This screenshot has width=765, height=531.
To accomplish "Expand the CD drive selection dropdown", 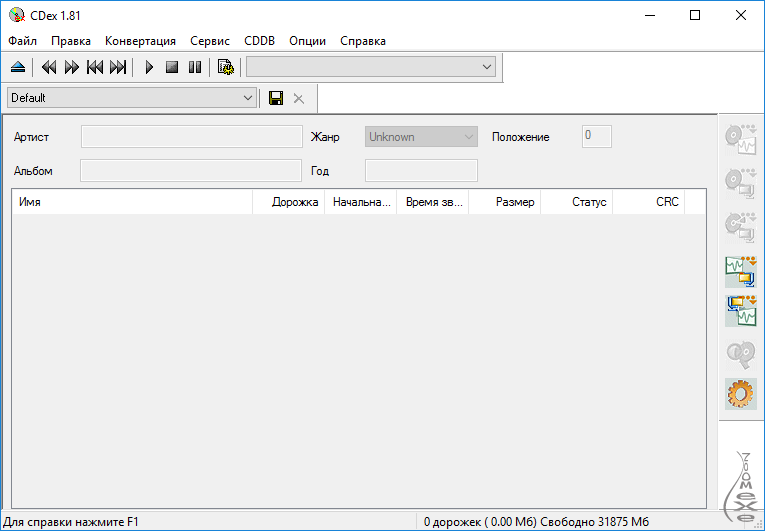I will point(487,67).
